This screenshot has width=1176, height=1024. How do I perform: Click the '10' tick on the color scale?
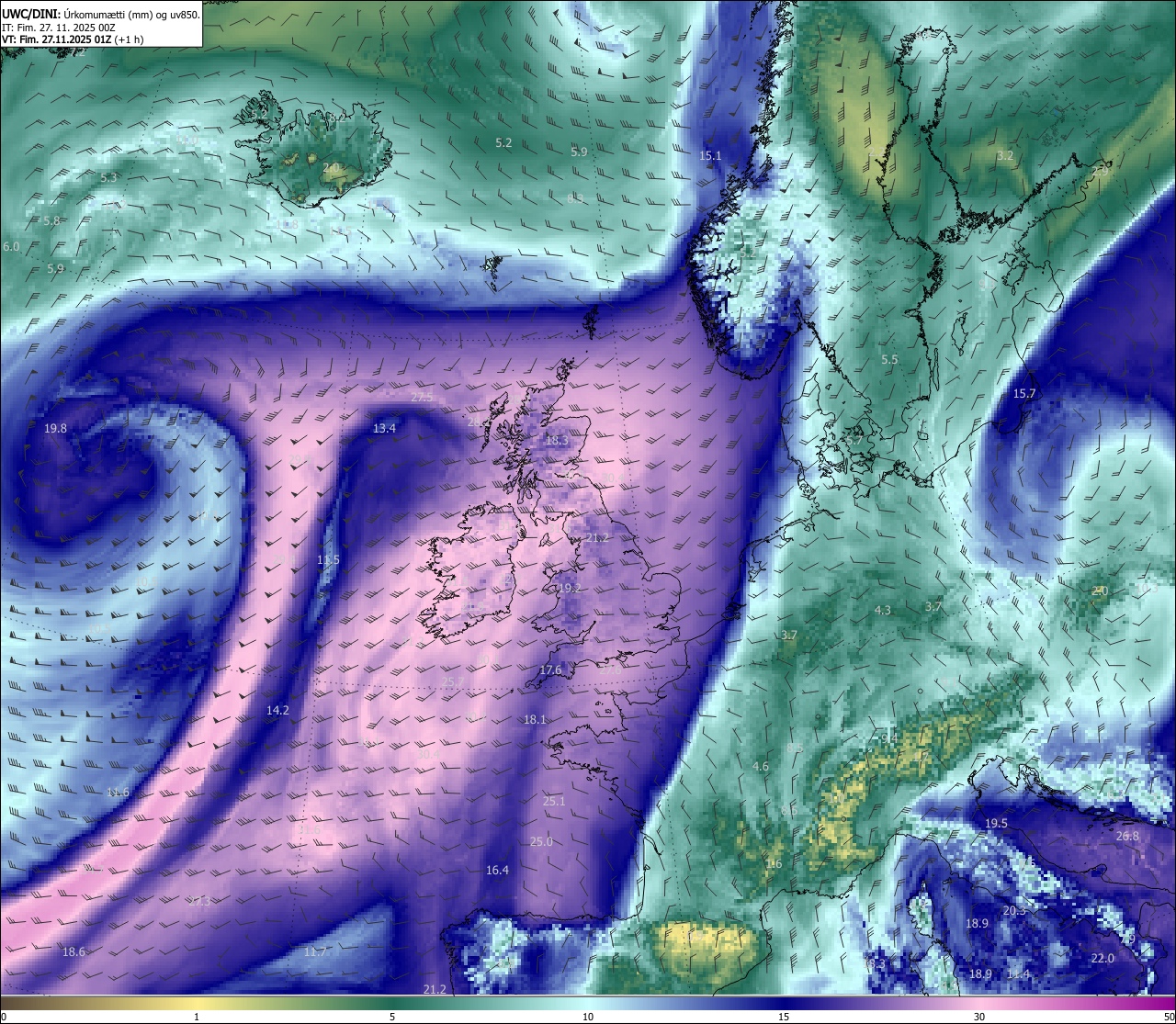pyautogui.click(x=588, y=1017)
